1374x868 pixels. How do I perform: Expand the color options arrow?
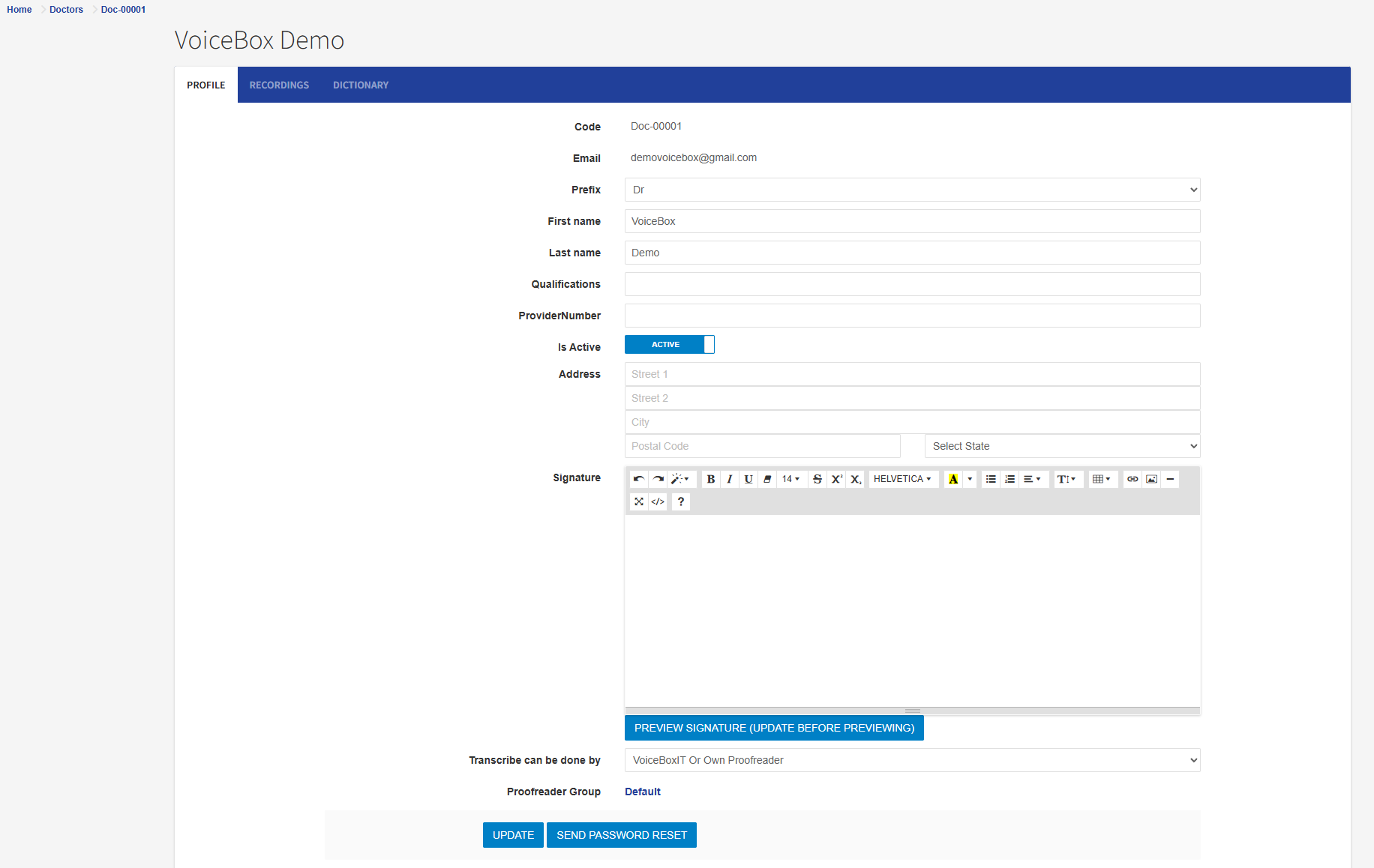(x=970, y=479)
